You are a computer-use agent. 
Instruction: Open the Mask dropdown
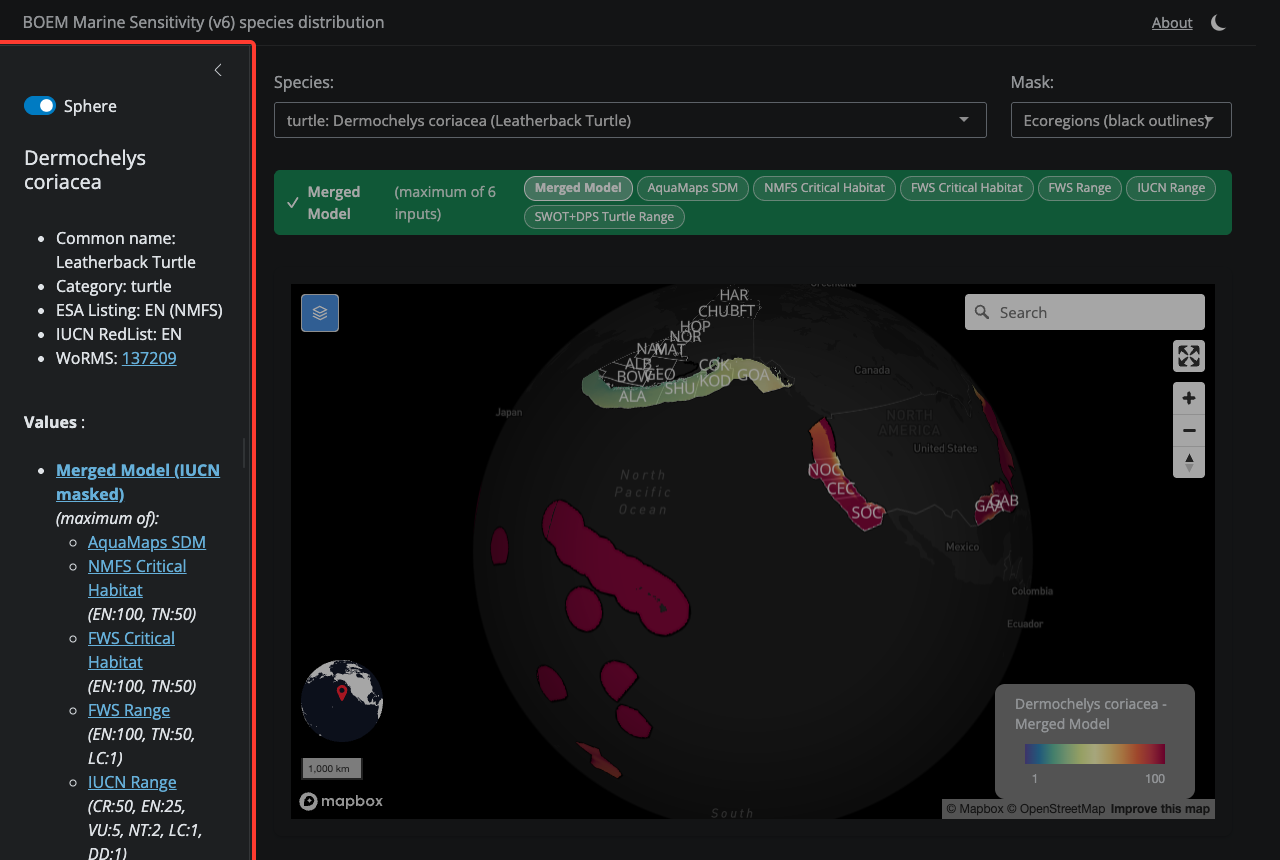click(x=1121, y=120)
